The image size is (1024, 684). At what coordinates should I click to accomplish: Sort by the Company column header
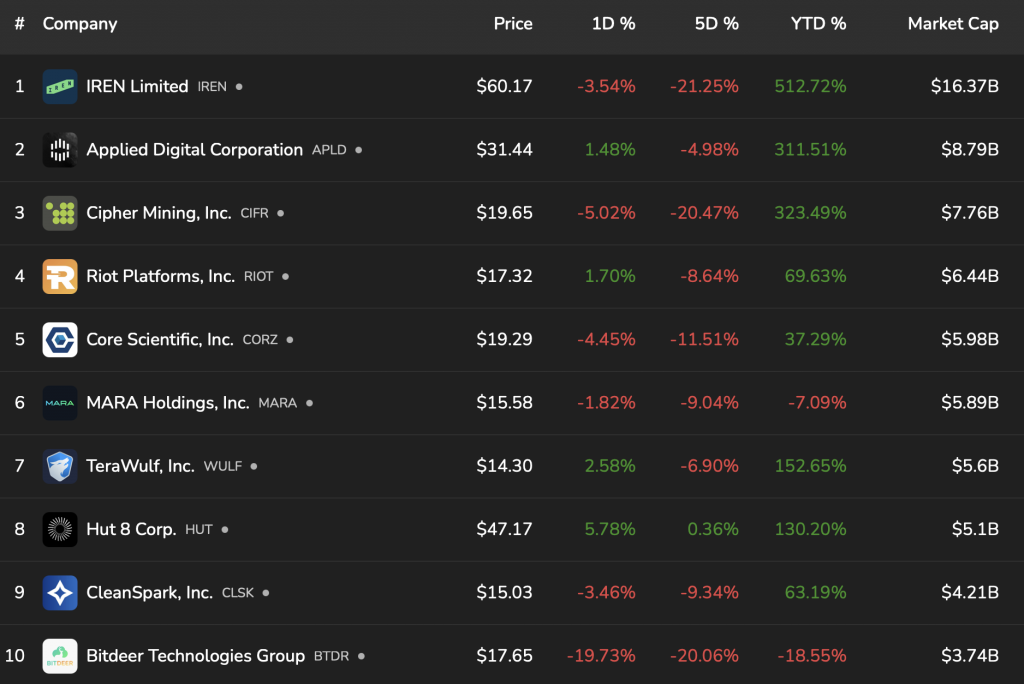pyautogui.click(x=80, y=24)
